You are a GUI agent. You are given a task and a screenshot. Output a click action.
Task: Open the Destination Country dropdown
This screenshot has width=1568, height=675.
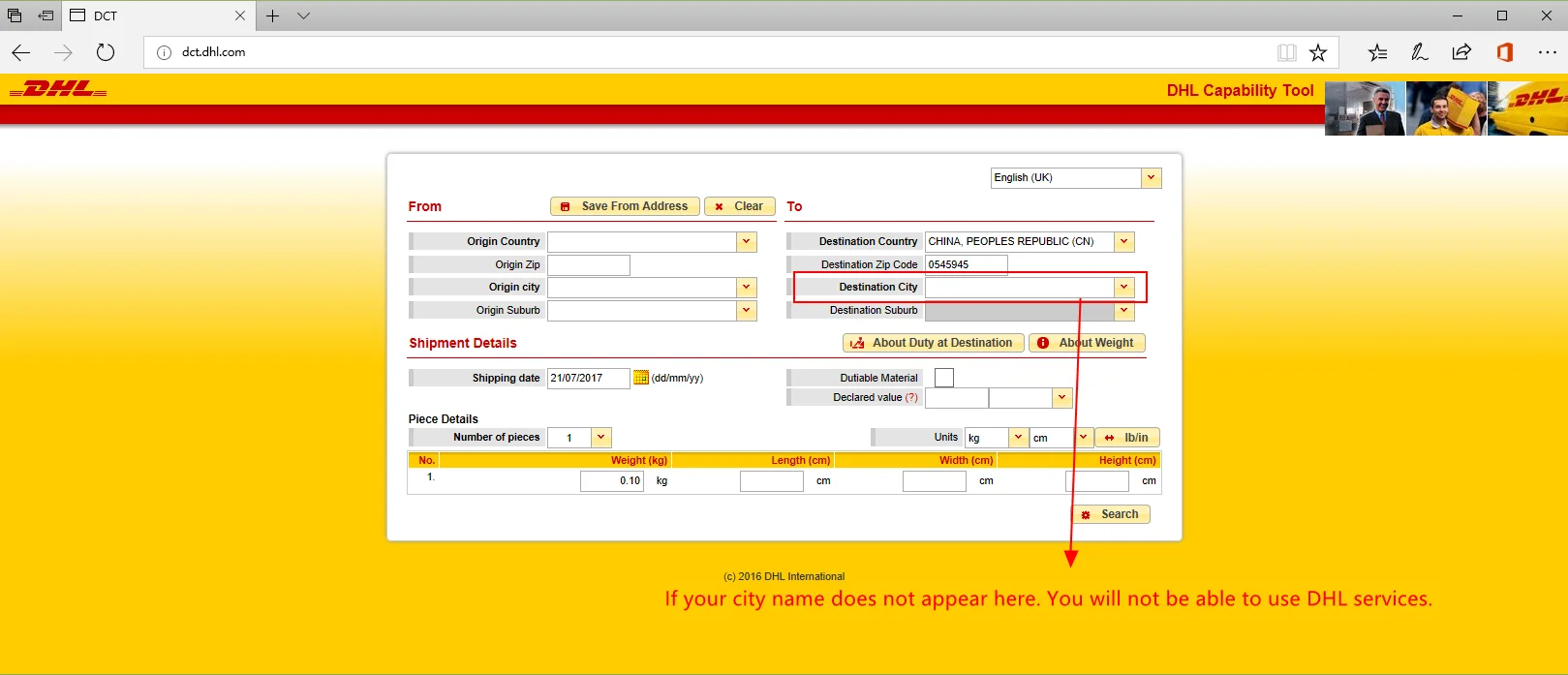pos(1123,242)
